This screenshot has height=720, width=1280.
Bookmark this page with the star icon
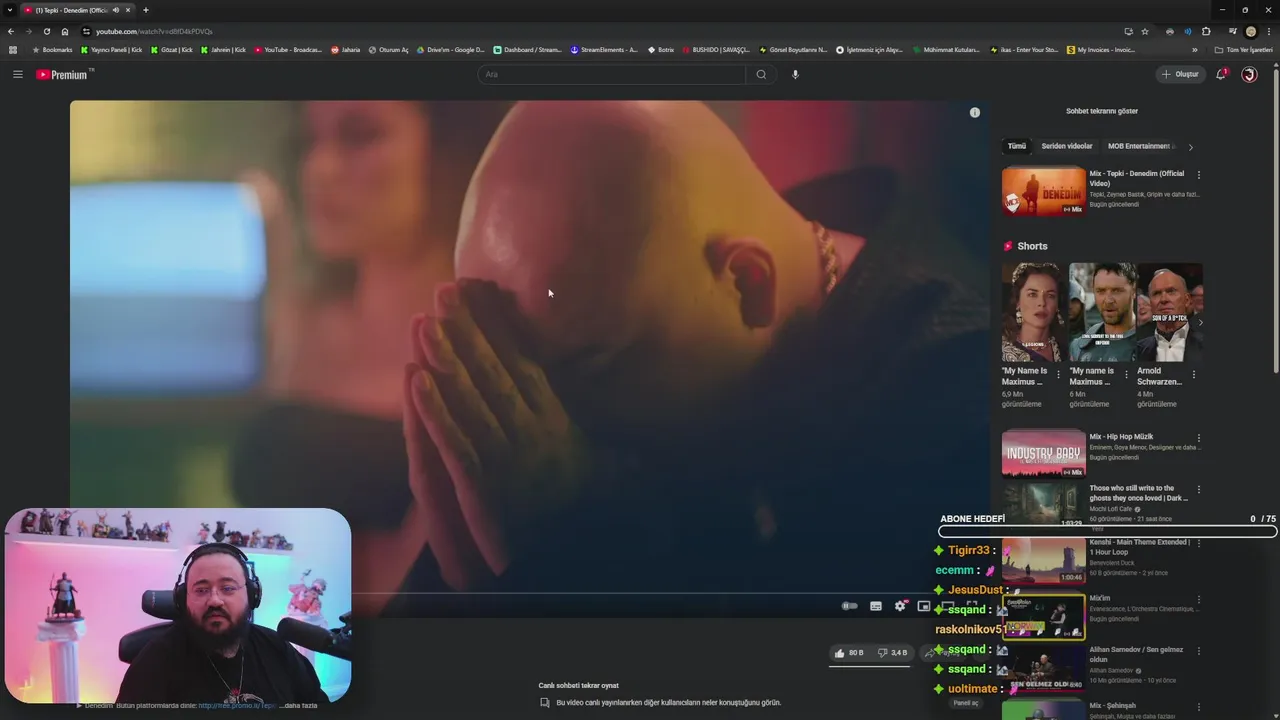1145,31
